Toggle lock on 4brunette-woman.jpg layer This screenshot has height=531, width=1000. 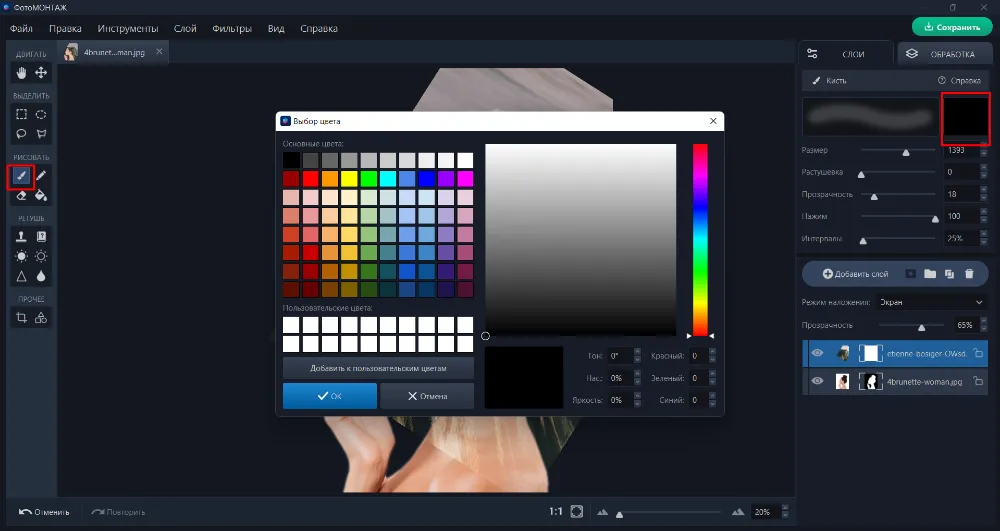[x=978, y=381]
